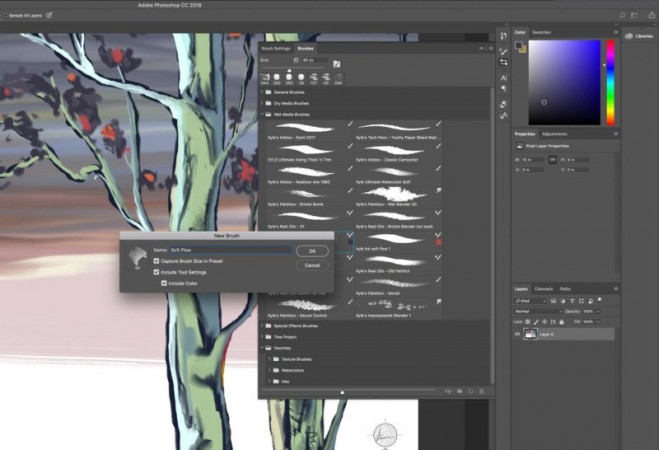
Task: Expand the Watercolors subfolder
Action: pos(269,370)
